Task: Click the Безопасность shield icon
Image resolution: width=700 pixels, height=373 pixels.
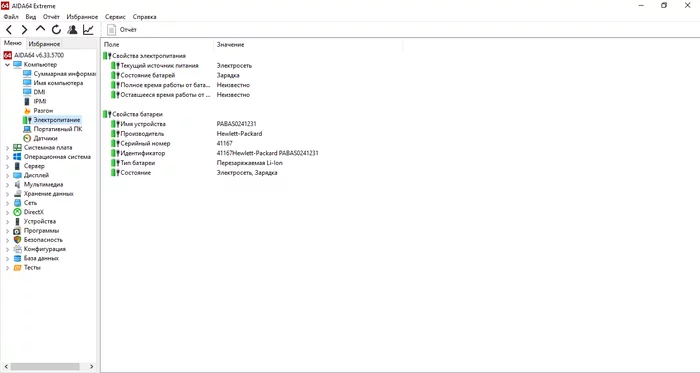Action: (17, 240)
